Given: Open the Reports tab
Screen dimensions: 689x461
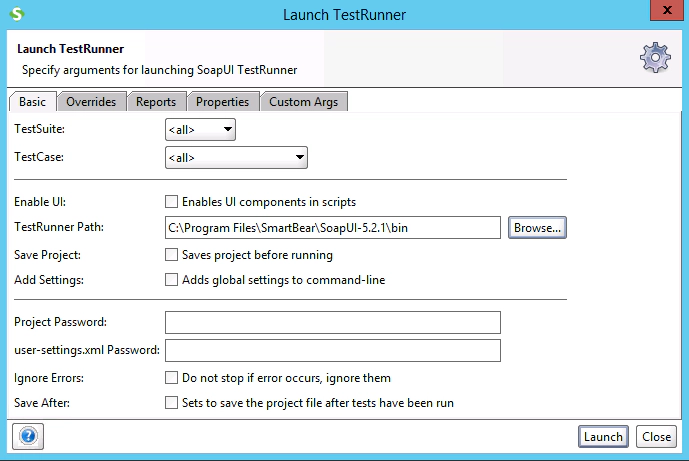Looking at the screenshot, I should (x=156, y=102).
